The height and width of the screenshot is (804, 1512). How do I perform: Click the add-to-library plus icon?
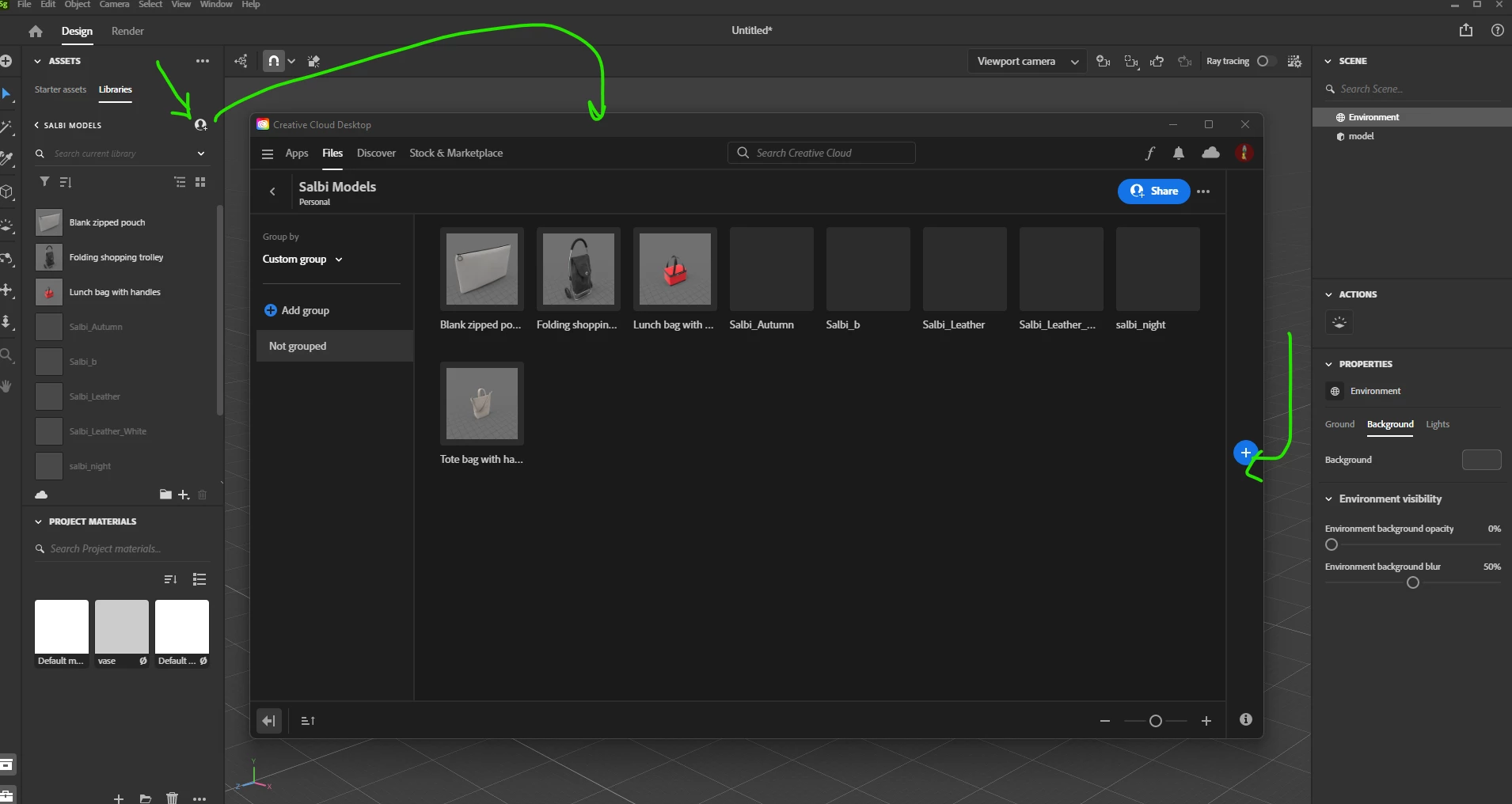coord(184,495)
